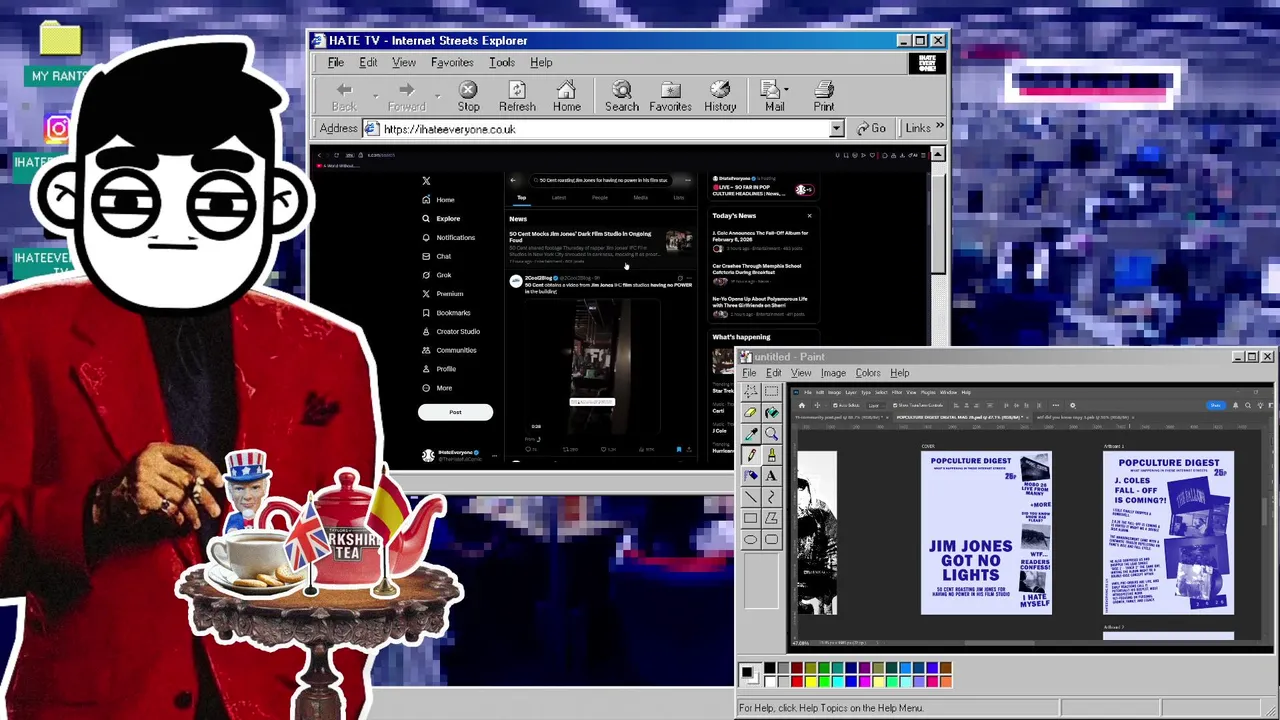Select the black color swatch in Paint palette

pos(769,668)
